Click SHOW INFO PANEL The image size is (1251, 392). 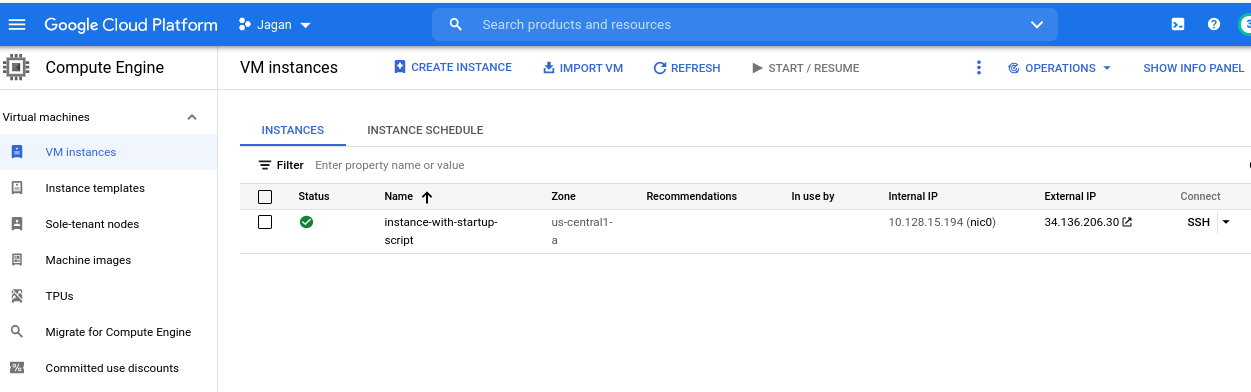click(1194, 68)
